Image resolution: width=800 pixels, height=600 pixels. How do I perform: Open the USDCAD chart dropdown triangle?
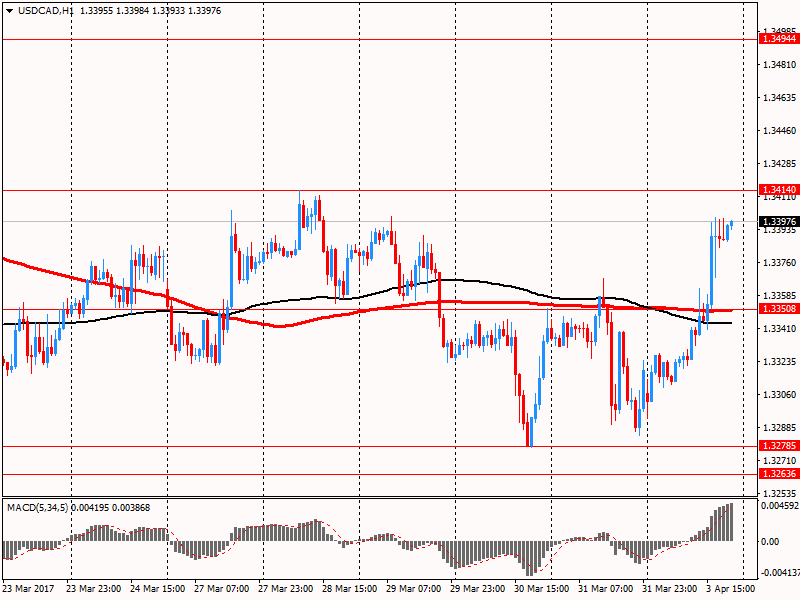10,11
